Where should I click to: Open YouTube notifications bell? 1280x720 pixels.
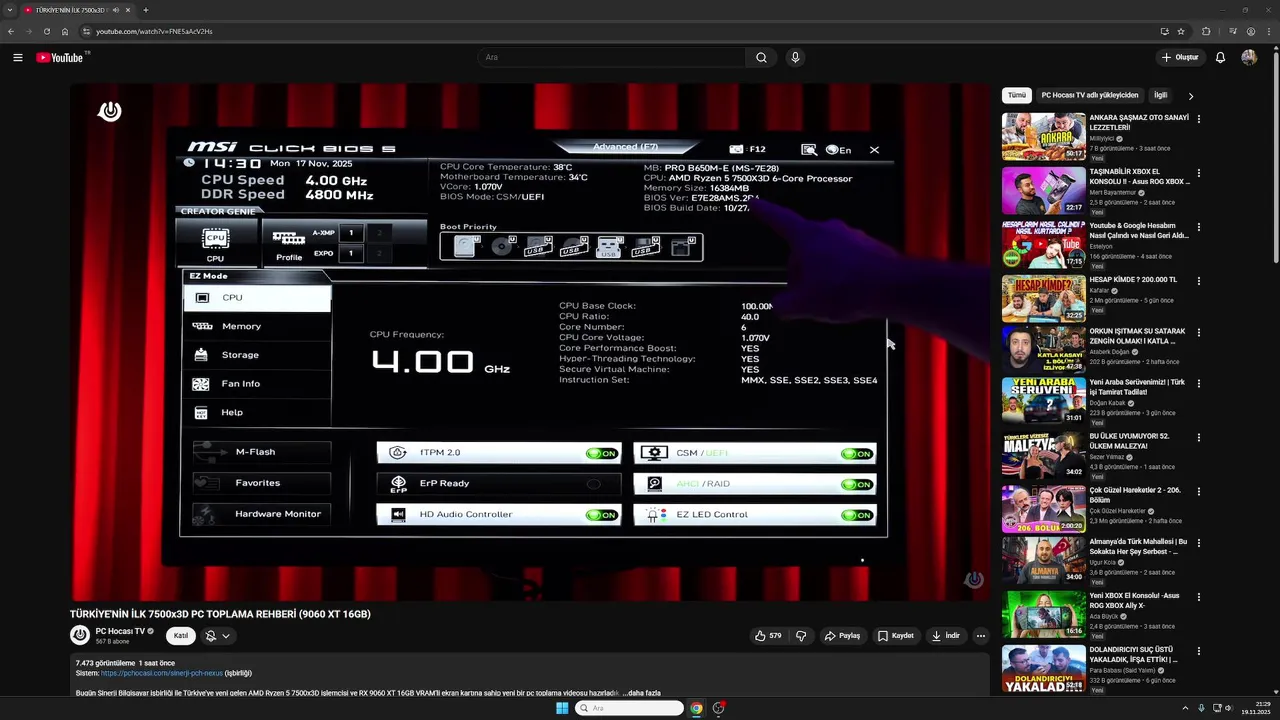tap(1220, 57)
